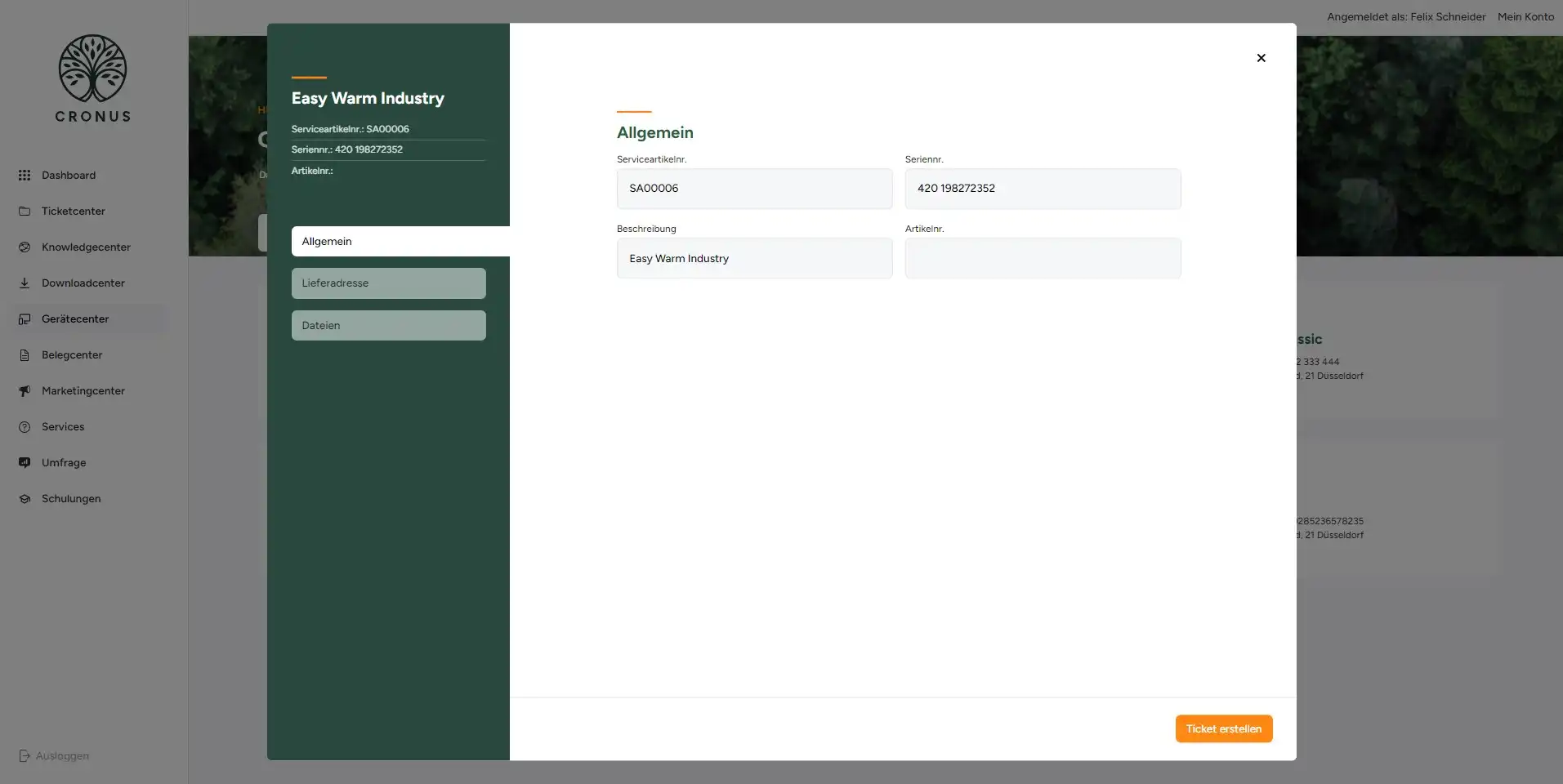Switch to the Dateien tab
This screenshot has width=1563, height=784.
pos(388,325)
